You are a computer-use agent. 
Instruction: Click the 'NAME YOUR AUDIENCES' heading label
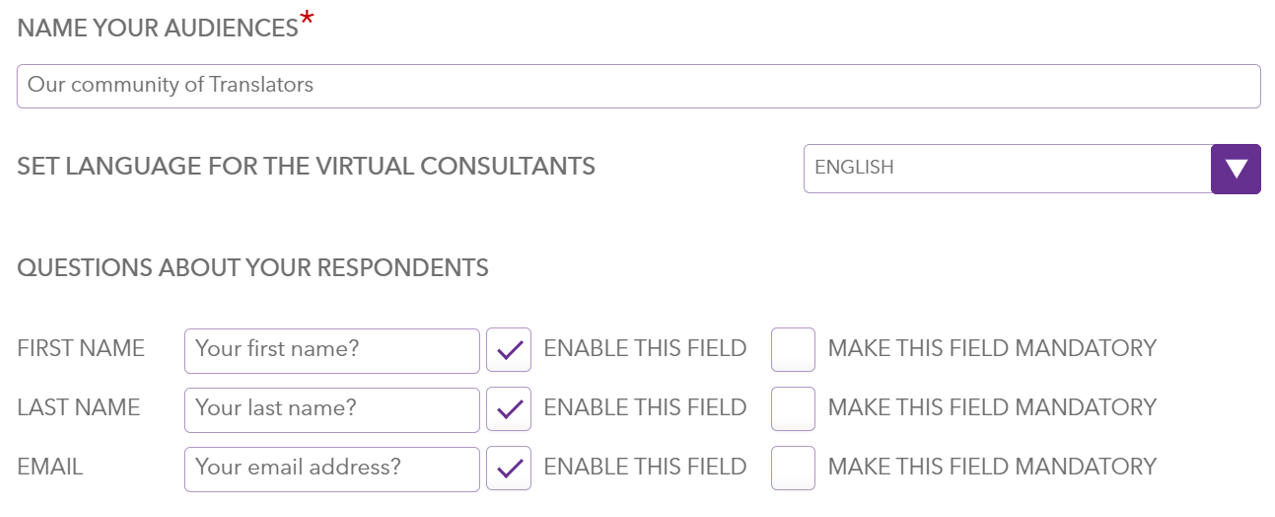158,28
